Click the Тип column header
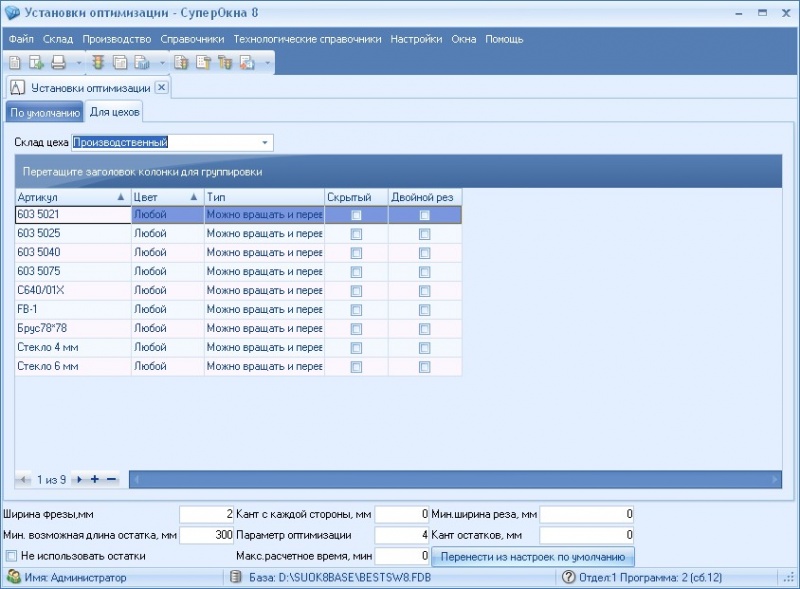This screenshot has height=589, width=800. pyautogui.click(x=264, y=197)
